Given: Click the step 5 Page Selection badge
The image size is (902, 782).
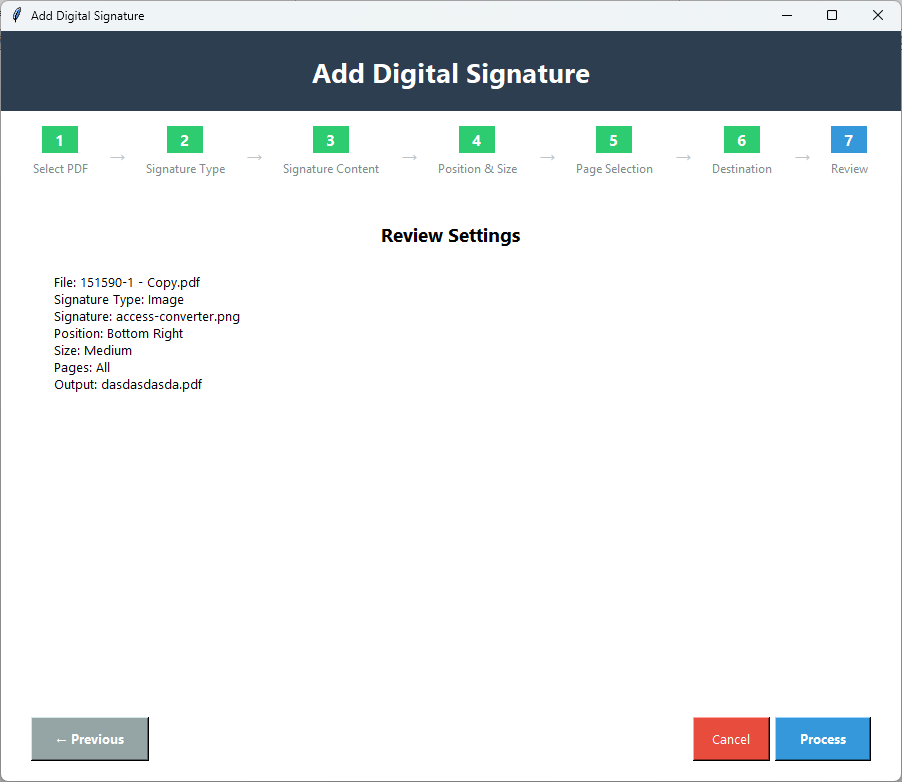Looking at the screenshot, I should pos(613,140).
